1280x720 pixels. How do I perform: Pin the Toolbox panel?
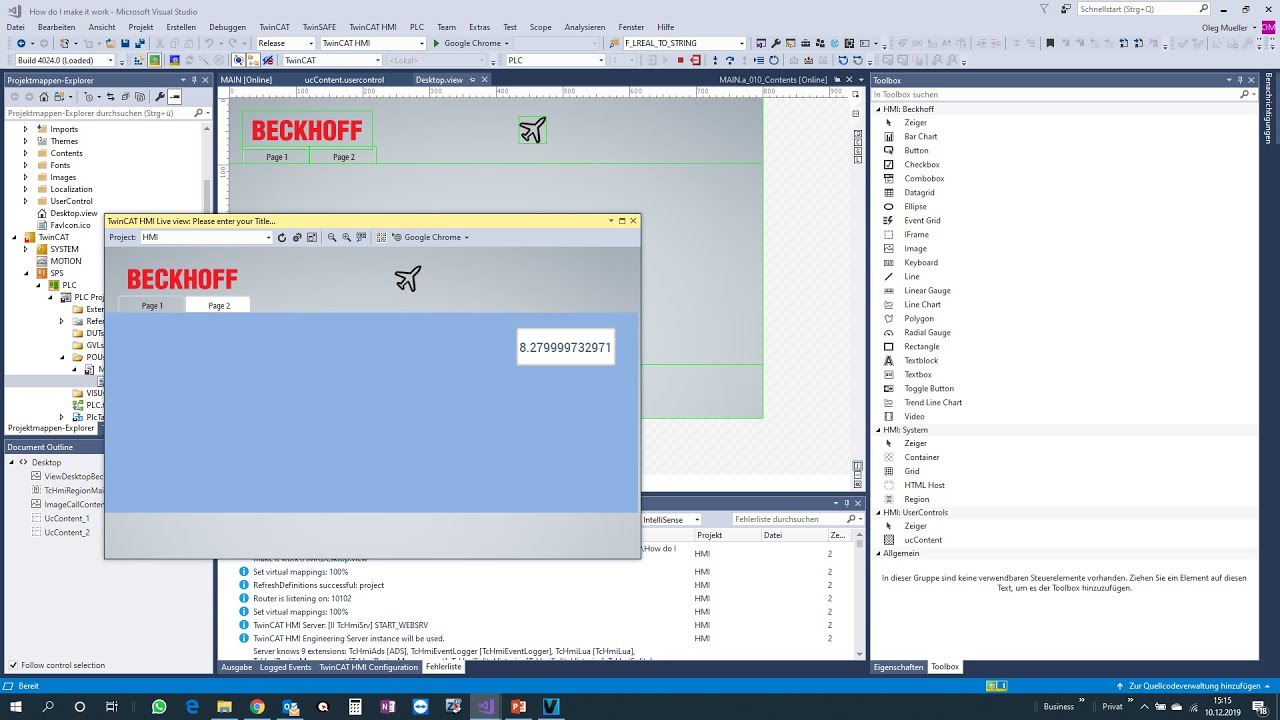[x=1242, y=80]
